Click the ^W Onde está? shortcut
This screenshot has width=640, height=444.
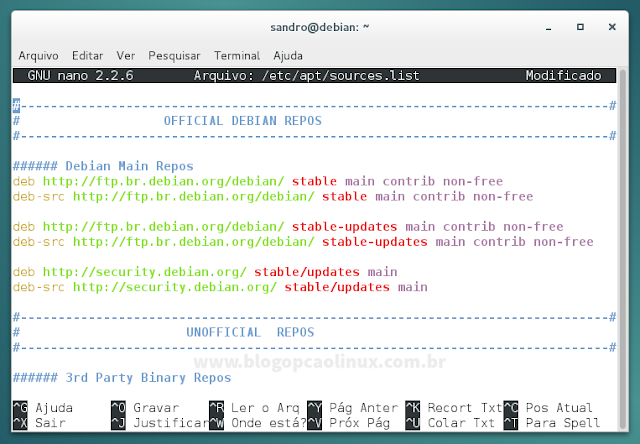pyautogui.click(x=258, y=423)
